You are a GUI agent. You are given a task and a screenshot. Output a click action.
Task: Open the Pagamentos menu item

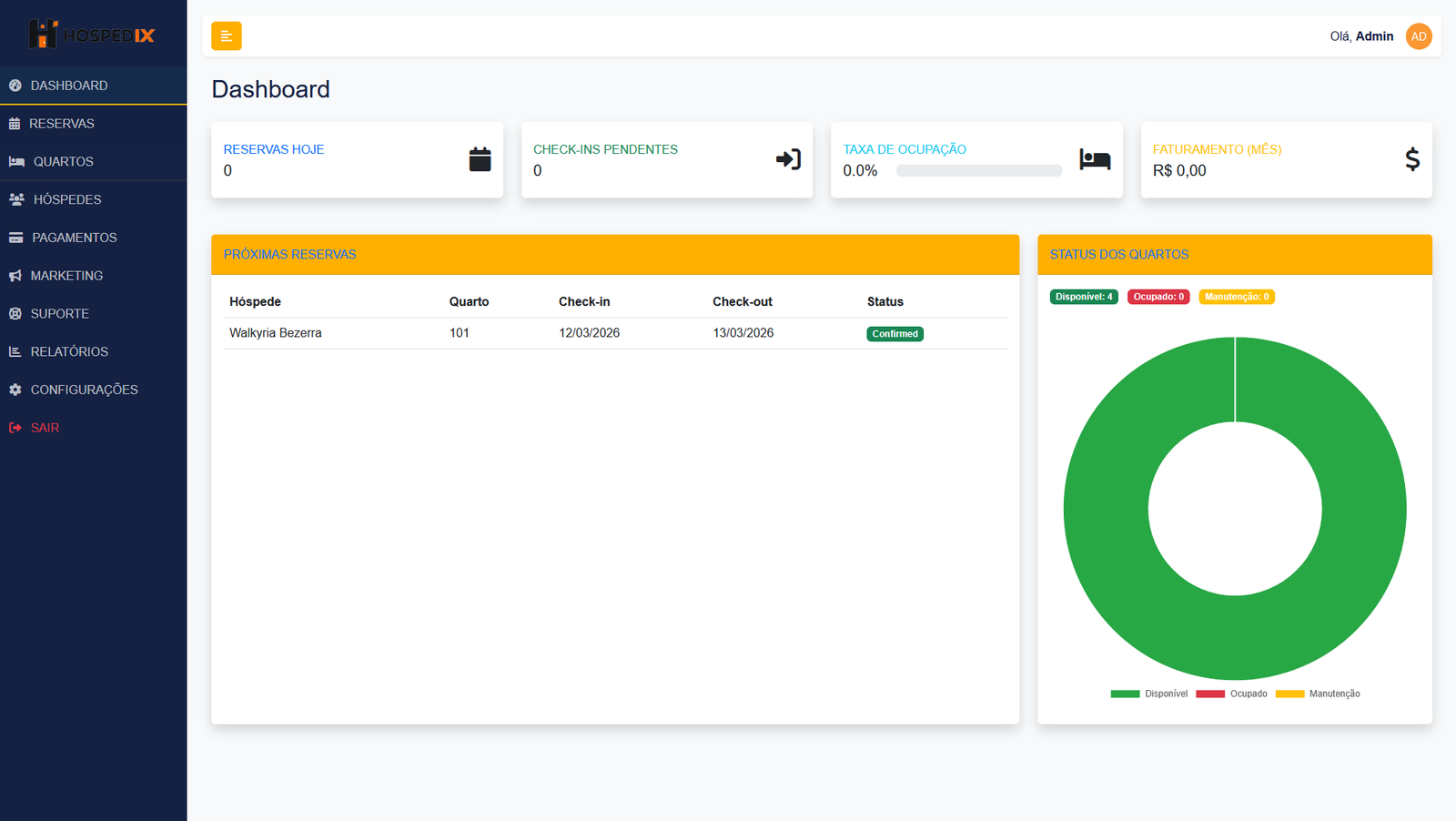point(15,237)
